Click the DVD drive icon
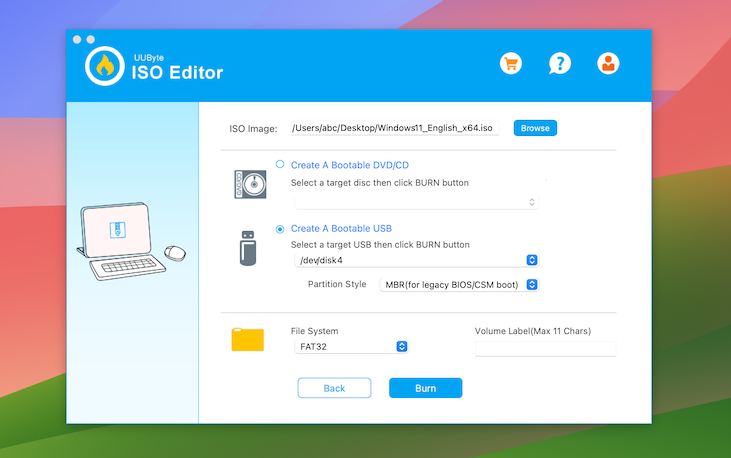Viewport: 731px width, 458px height. (x=250, y=184)
